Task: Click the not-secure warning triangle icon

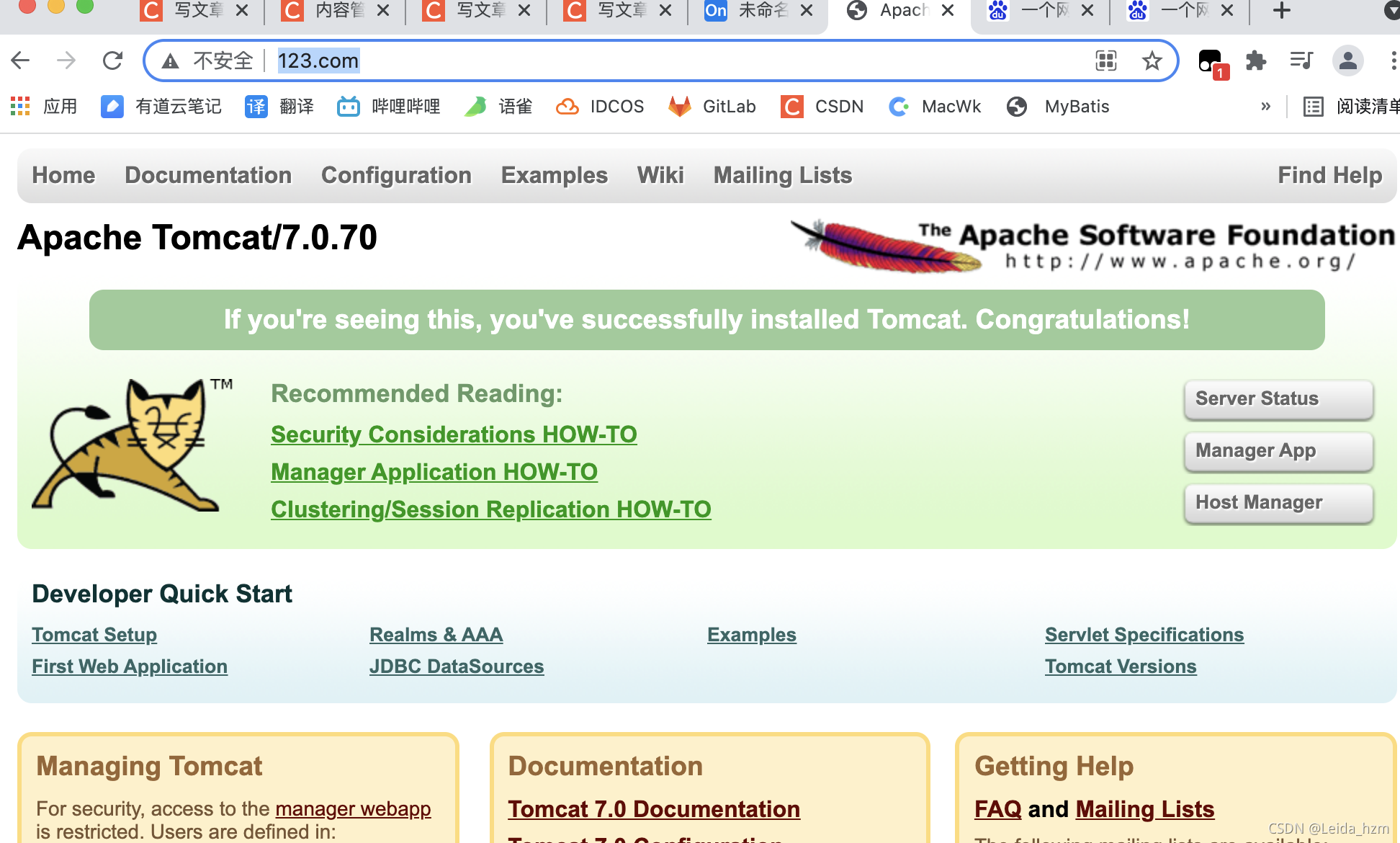Action: pyautogui.click(x=171, y=61)
